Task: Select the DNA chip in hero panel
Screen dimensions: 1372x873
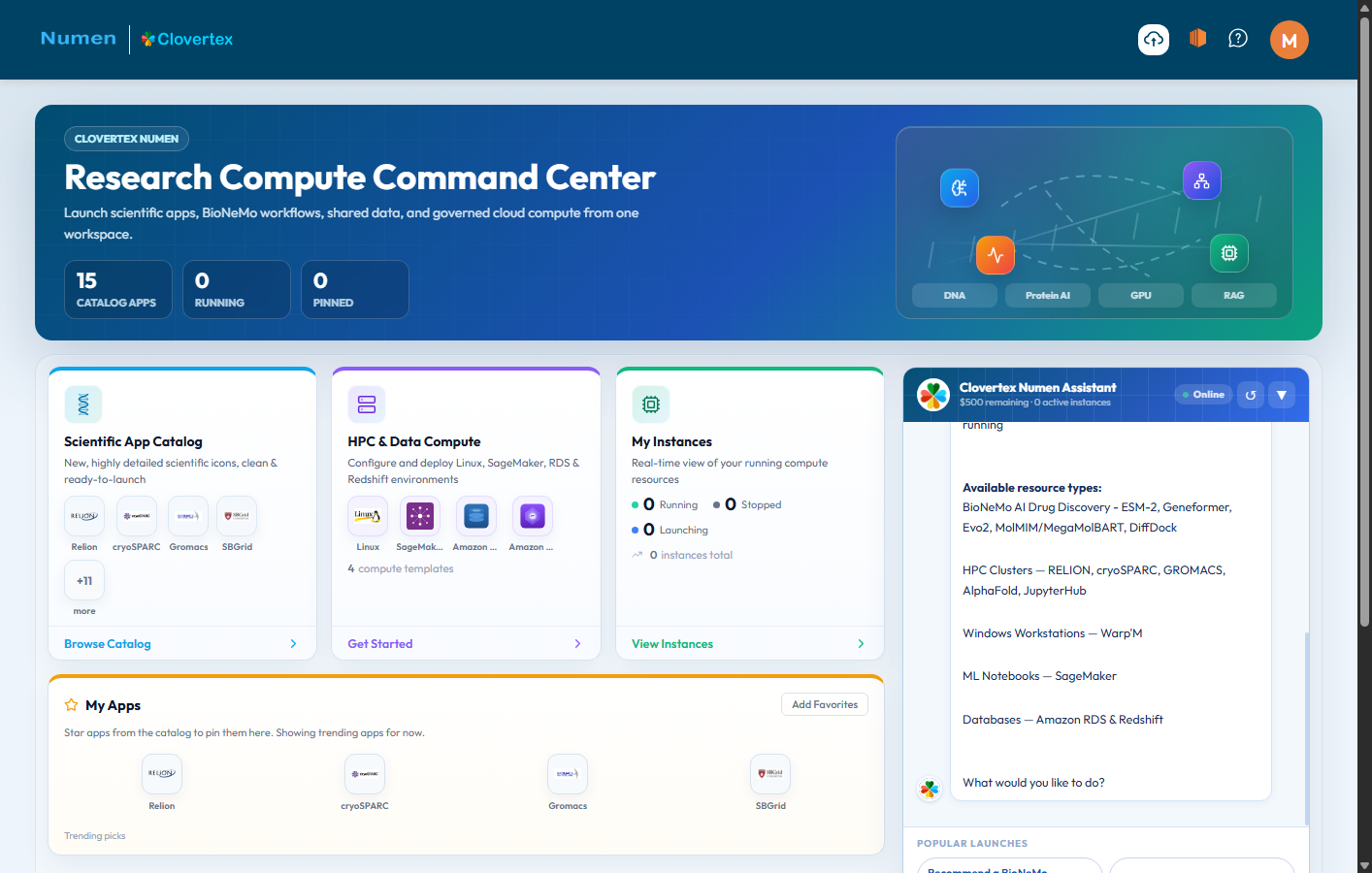Action: click(955, 296)
